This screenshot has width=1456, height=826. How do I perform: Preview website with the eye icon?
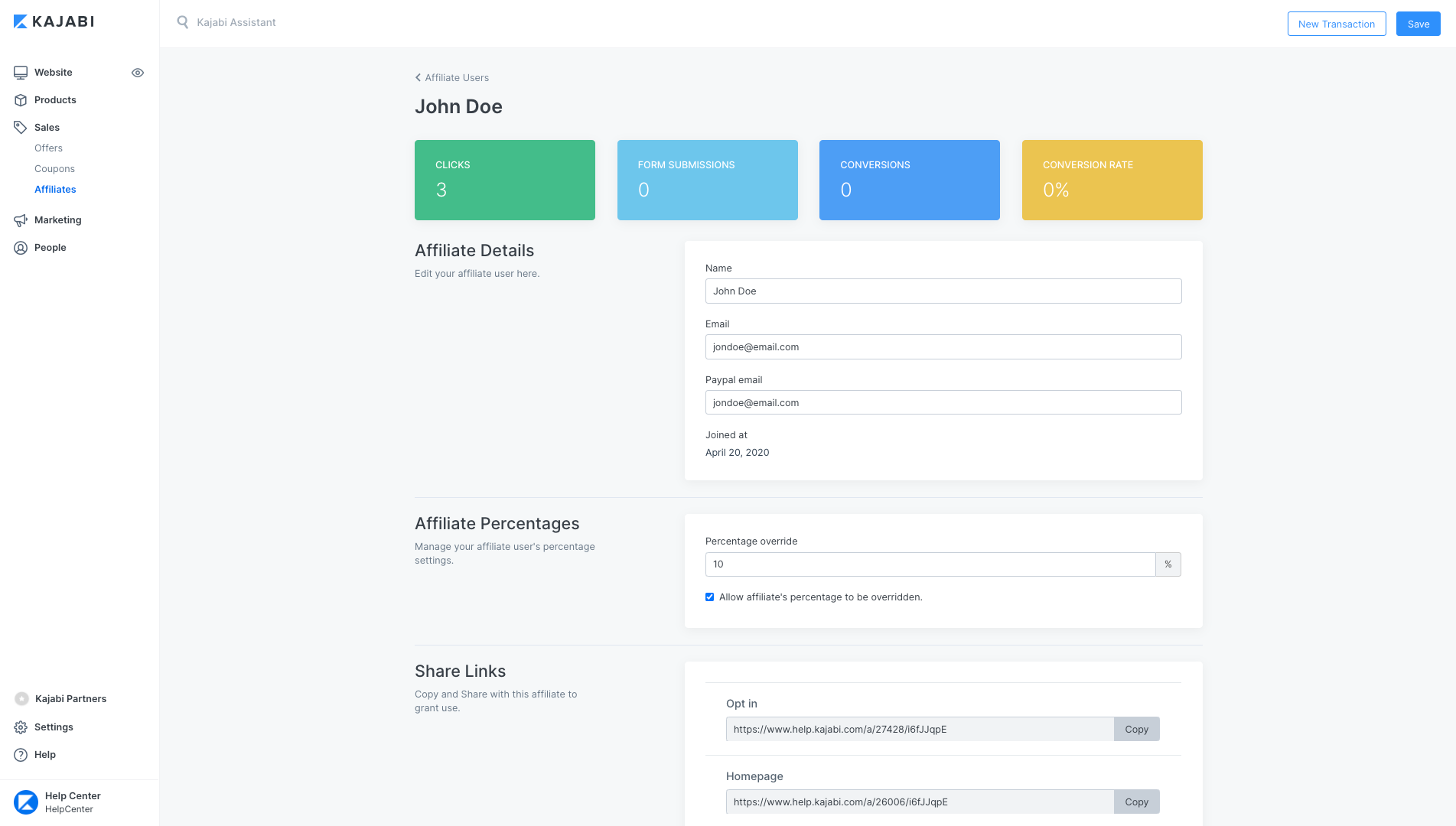tap(138, 73)
